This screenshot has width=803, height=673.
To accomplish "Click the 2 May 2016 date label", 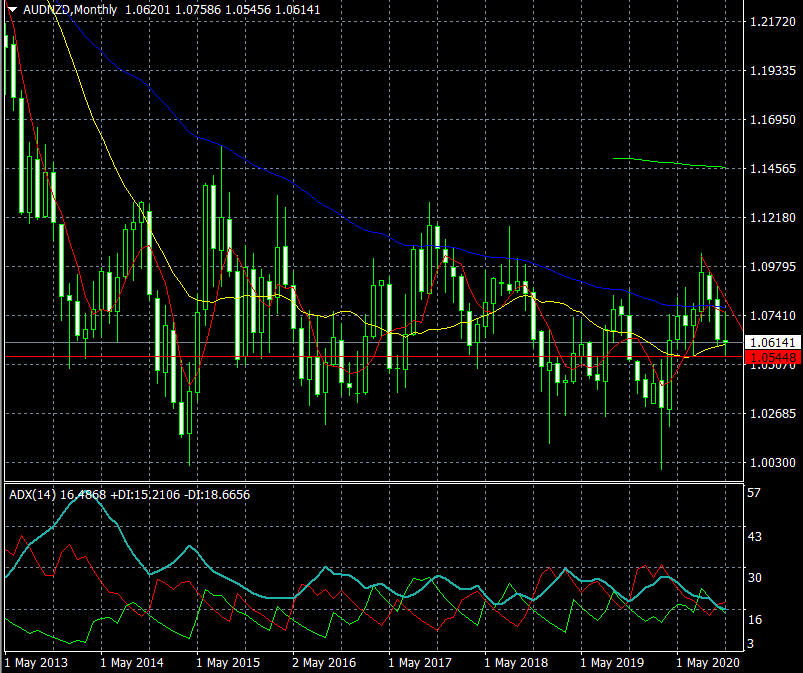I will 324,663.
